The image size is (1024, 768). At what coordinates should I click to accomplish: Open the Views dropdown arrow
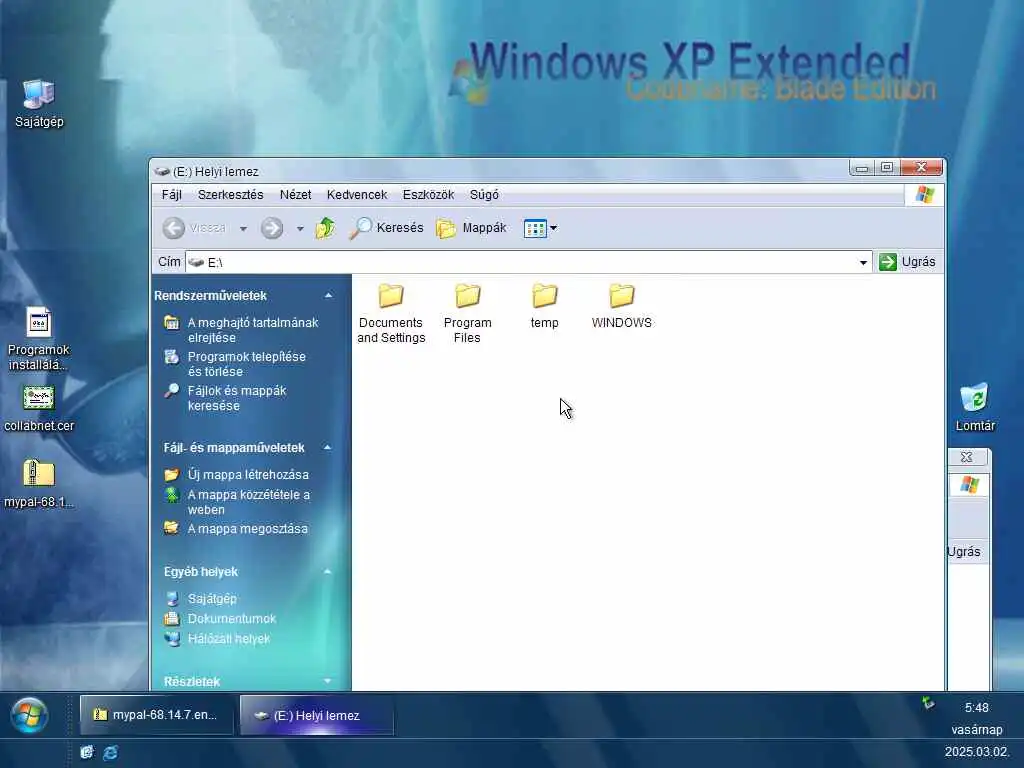pyautogui.click(x=554, y=228)
